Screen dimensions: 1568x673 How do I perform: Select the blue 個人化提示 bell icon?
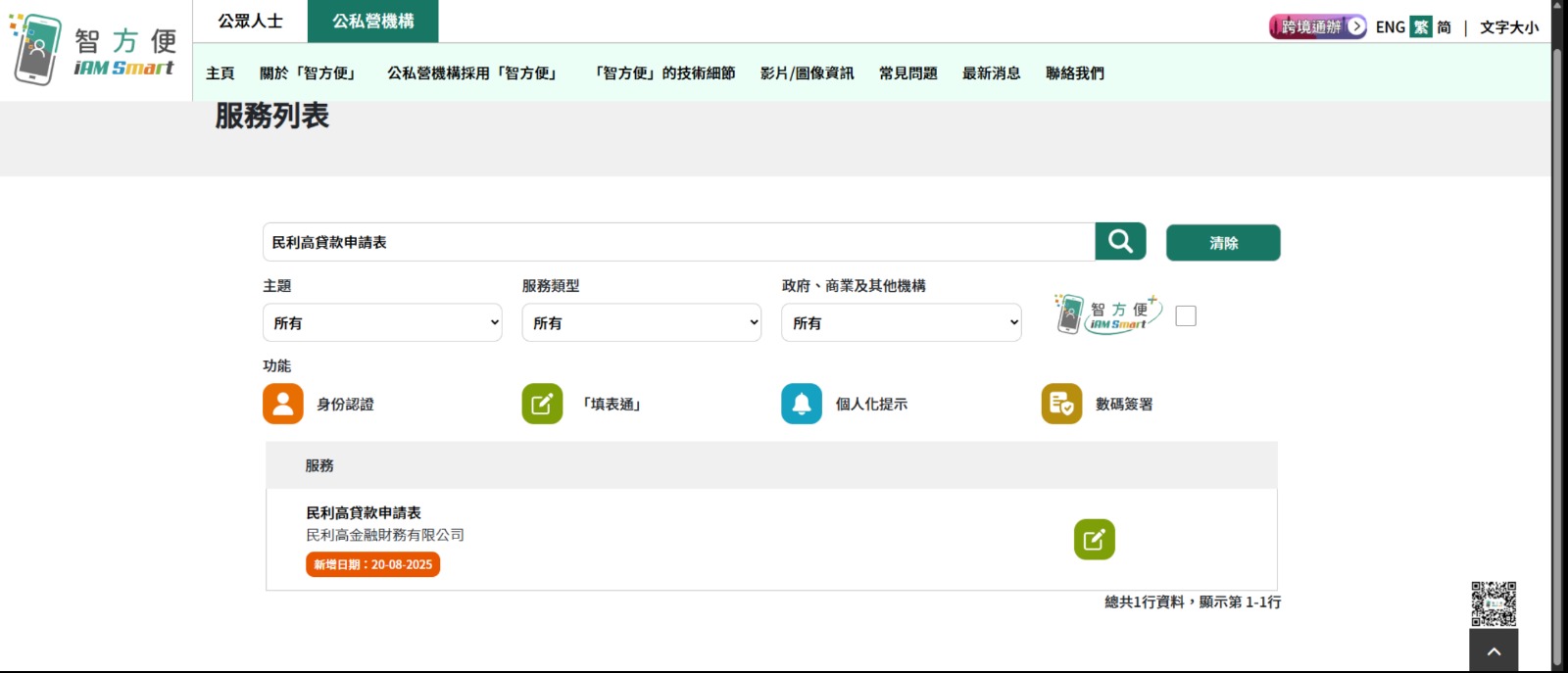[x=801, y=404]
